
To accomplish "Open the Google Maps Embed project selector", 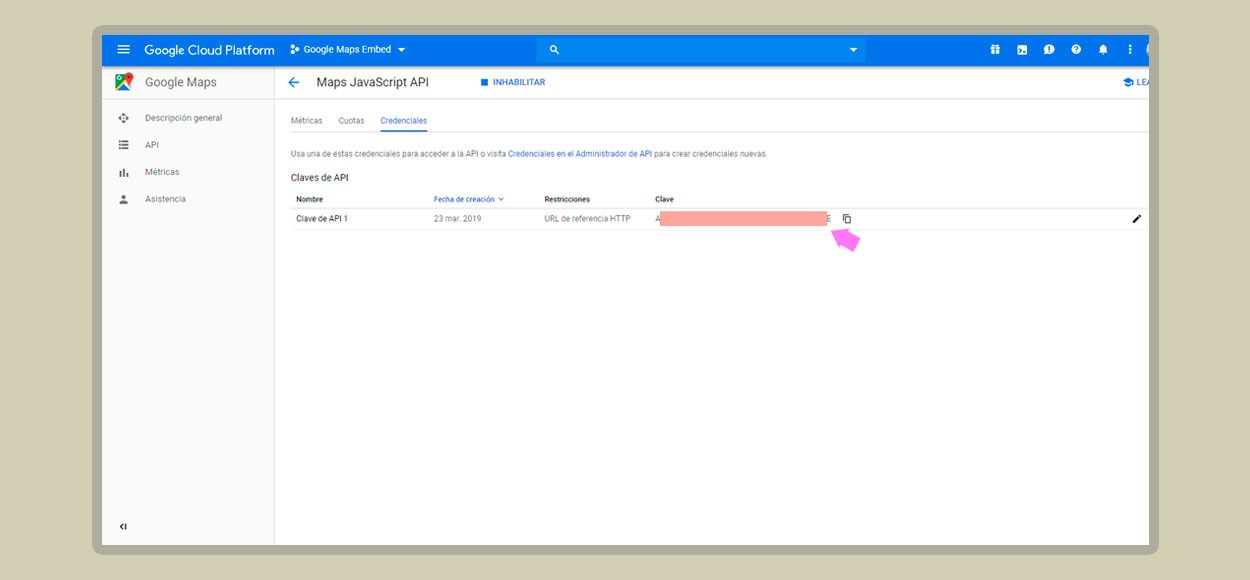I will coord(348,50).
